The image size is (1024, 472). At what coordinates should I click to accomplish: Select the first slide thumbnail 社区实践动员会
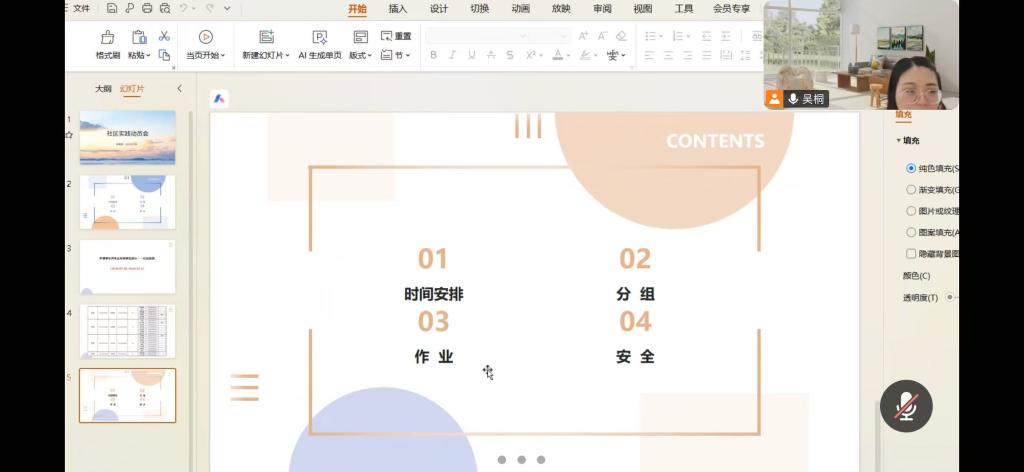point(127,137)
